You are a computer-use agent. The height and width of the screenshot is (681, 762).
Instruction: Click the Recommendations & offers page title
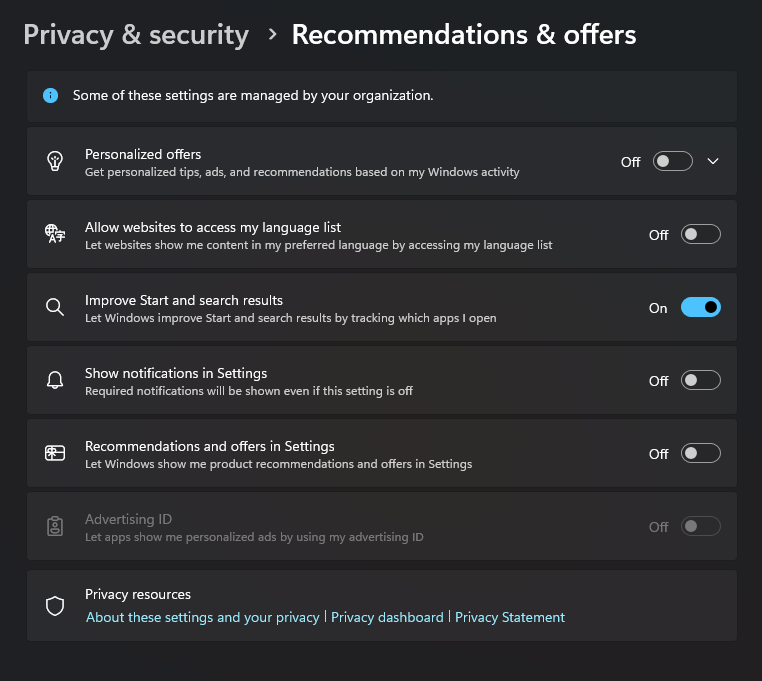tap(464, 35)
